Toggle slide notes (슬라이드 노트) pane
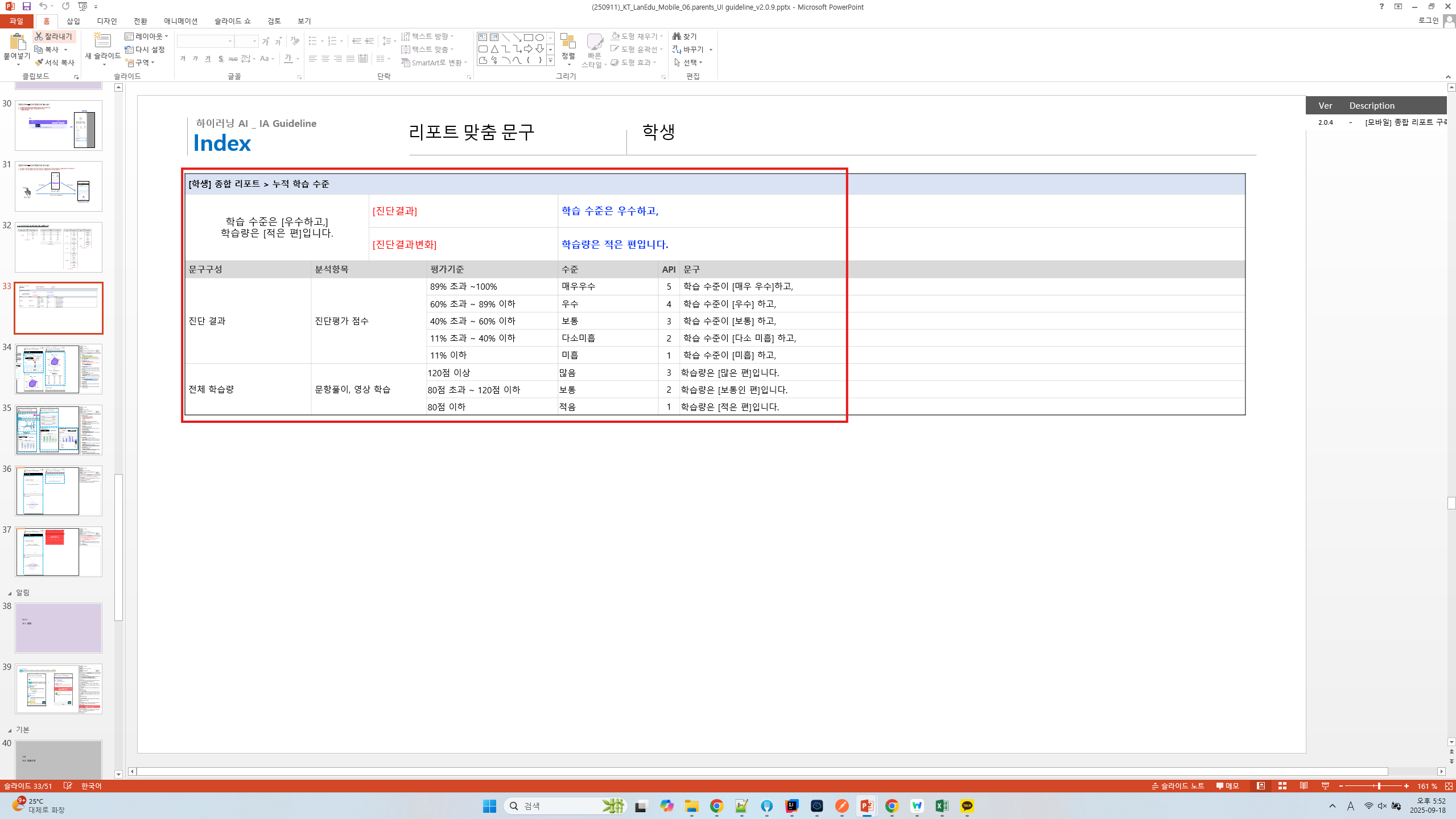Screen dimensions: 1456x819 (1178, 786)
